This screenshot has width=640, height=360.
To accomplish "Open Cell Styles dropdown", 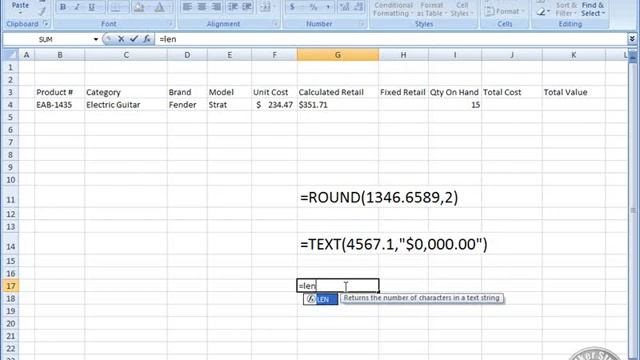I will coord(462,9).
